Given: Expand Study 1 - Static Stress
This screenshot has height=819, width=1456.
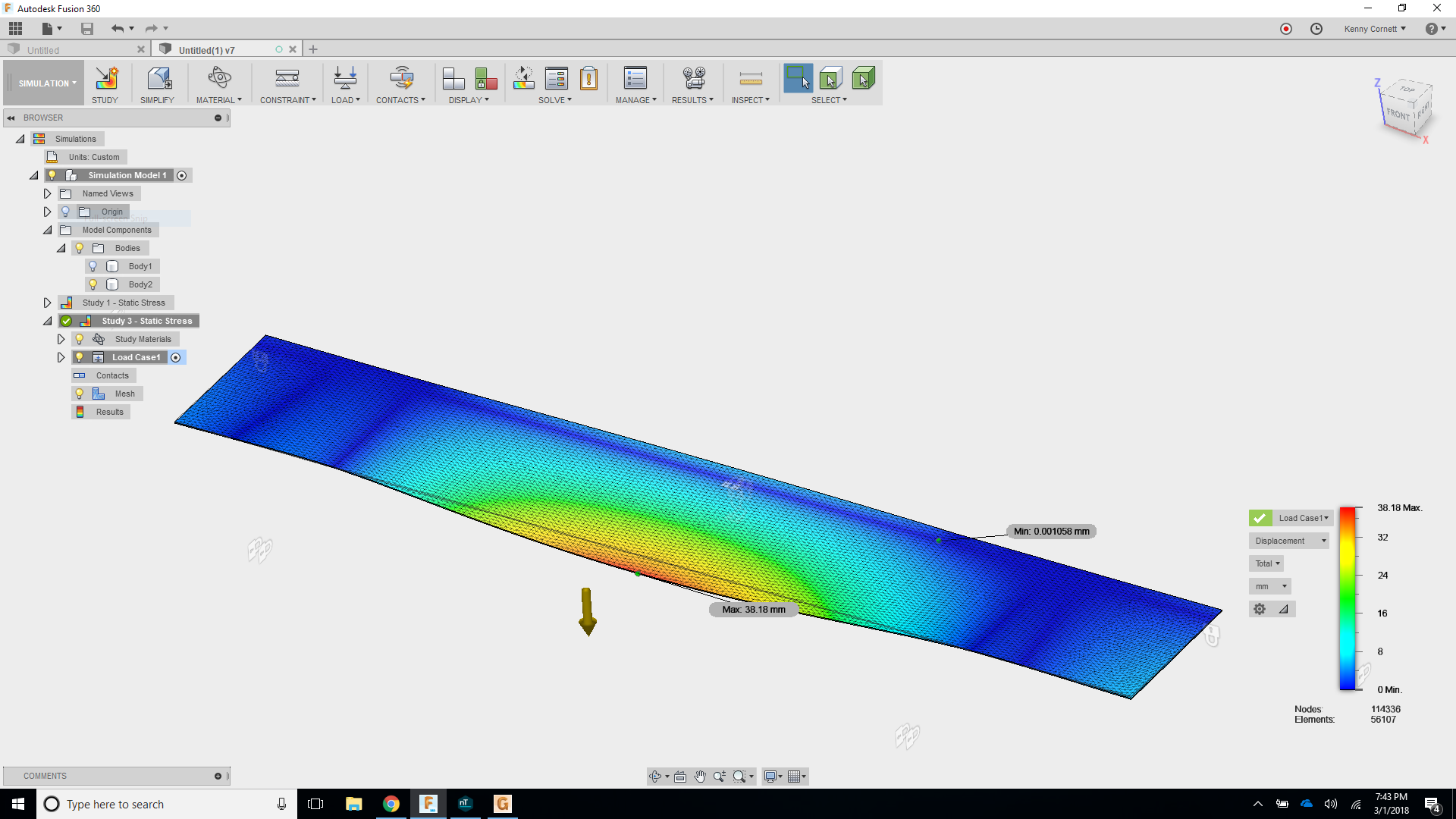Looking at the screenshot, I should (47, 302).
